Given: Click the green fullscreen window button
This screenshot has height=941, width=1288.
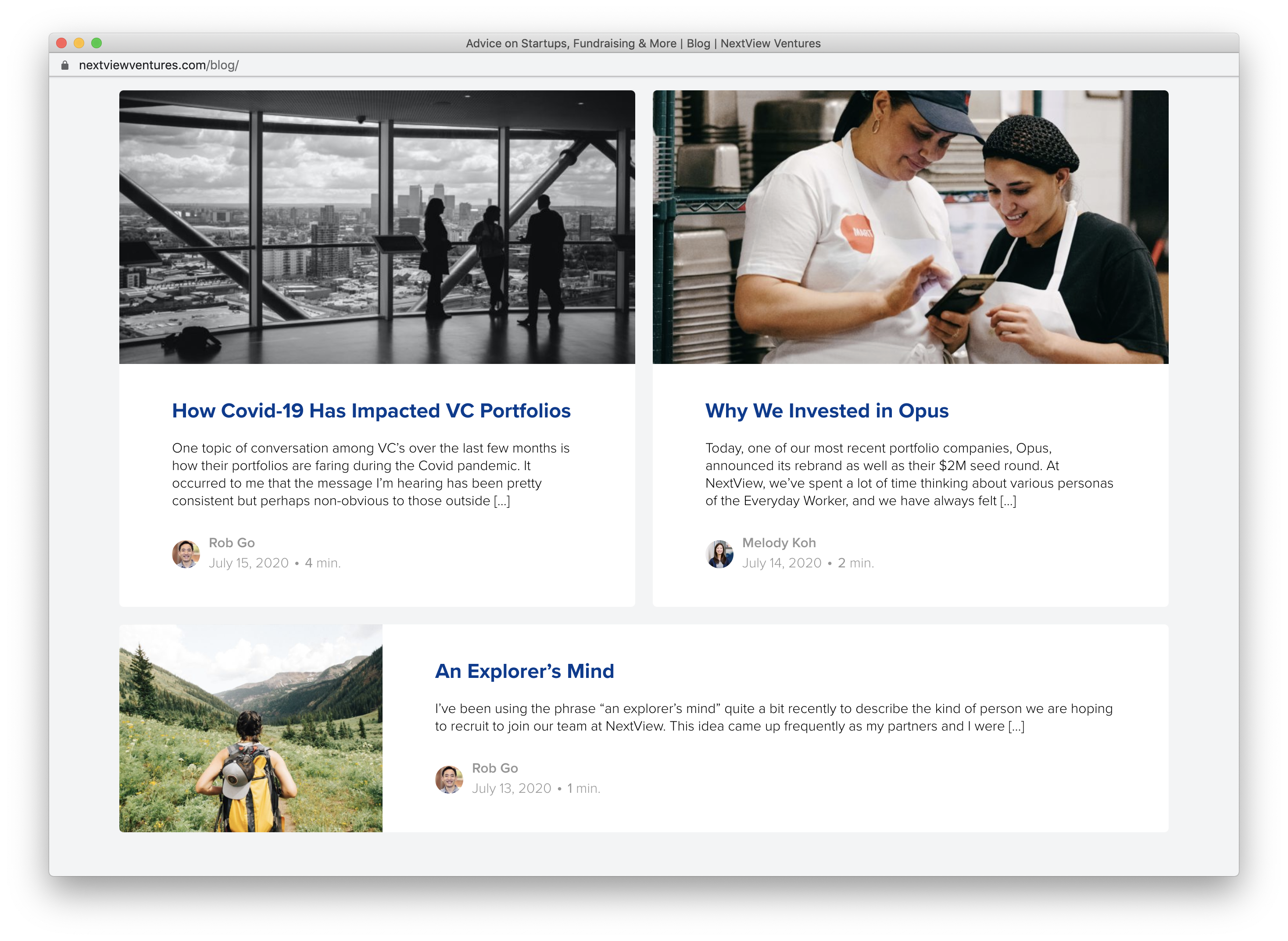Looking at the screenshot, I should (x=97, y=43).
